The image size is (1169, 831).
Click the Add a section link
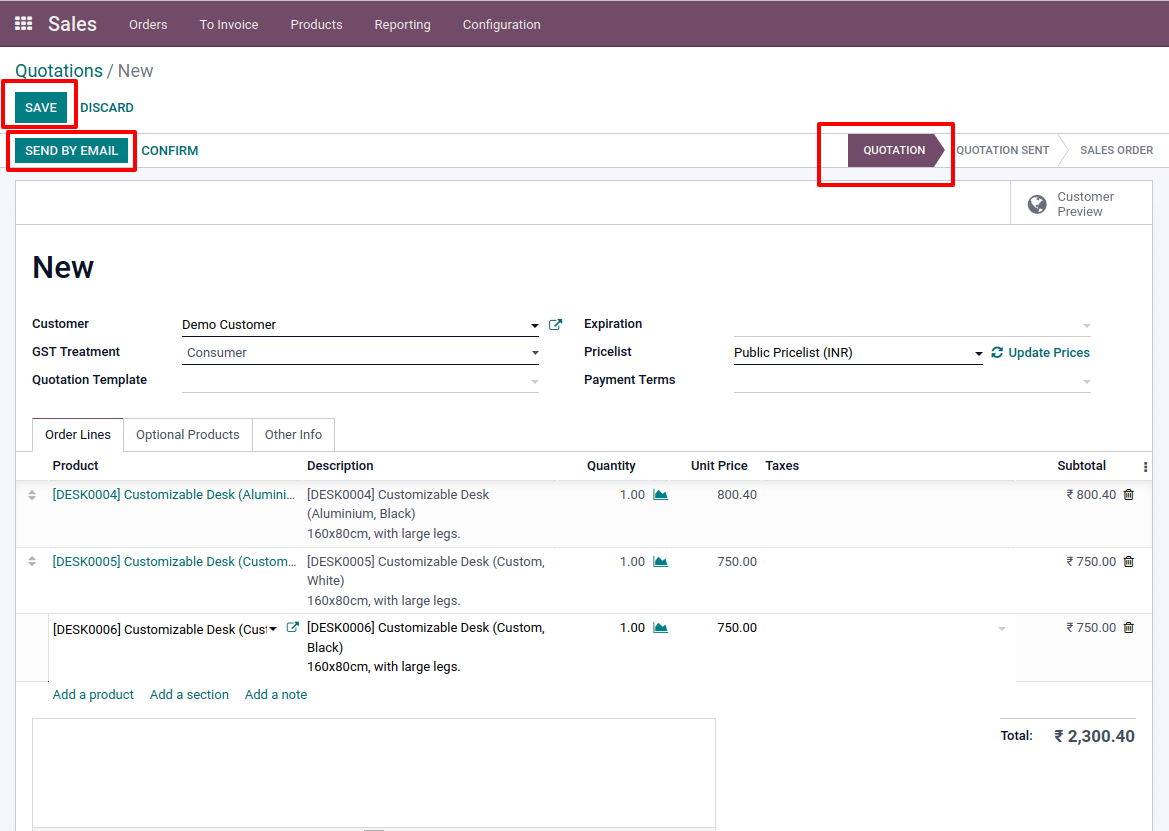(189, 695)
